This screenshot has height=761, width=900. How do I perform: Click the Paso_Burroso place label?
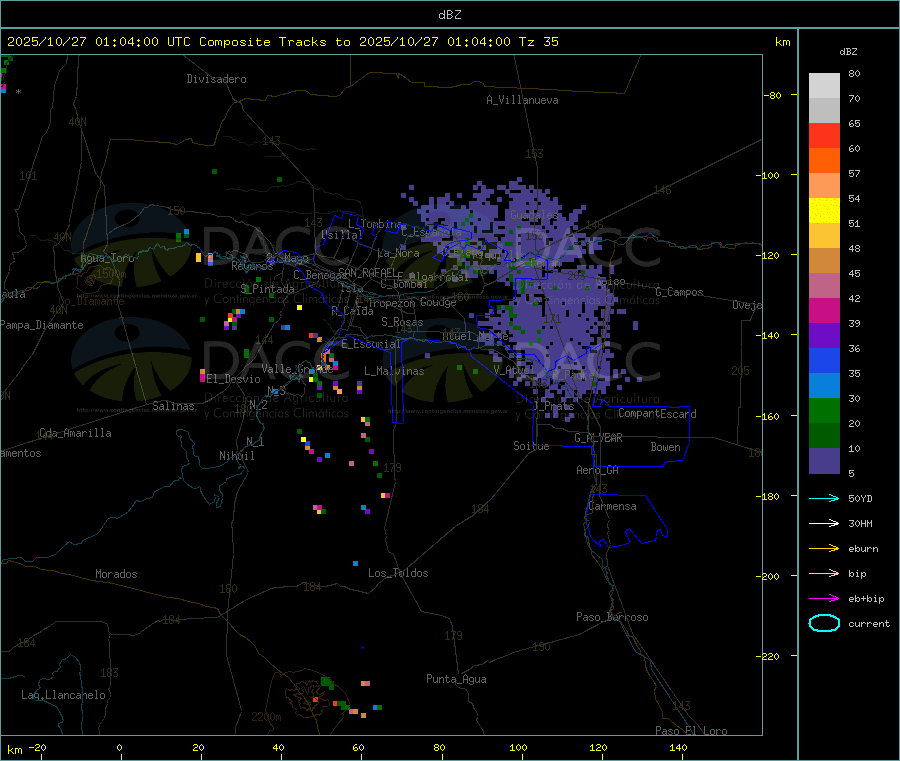[x=612, y=617]
